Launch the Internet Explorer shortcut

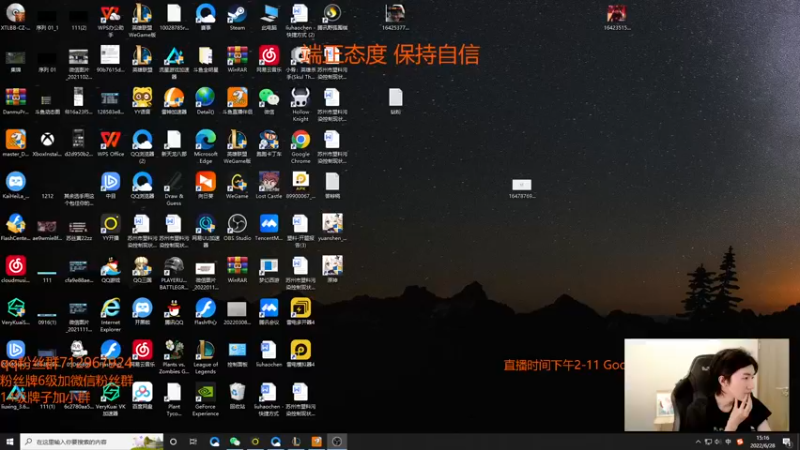click(110, 315)
